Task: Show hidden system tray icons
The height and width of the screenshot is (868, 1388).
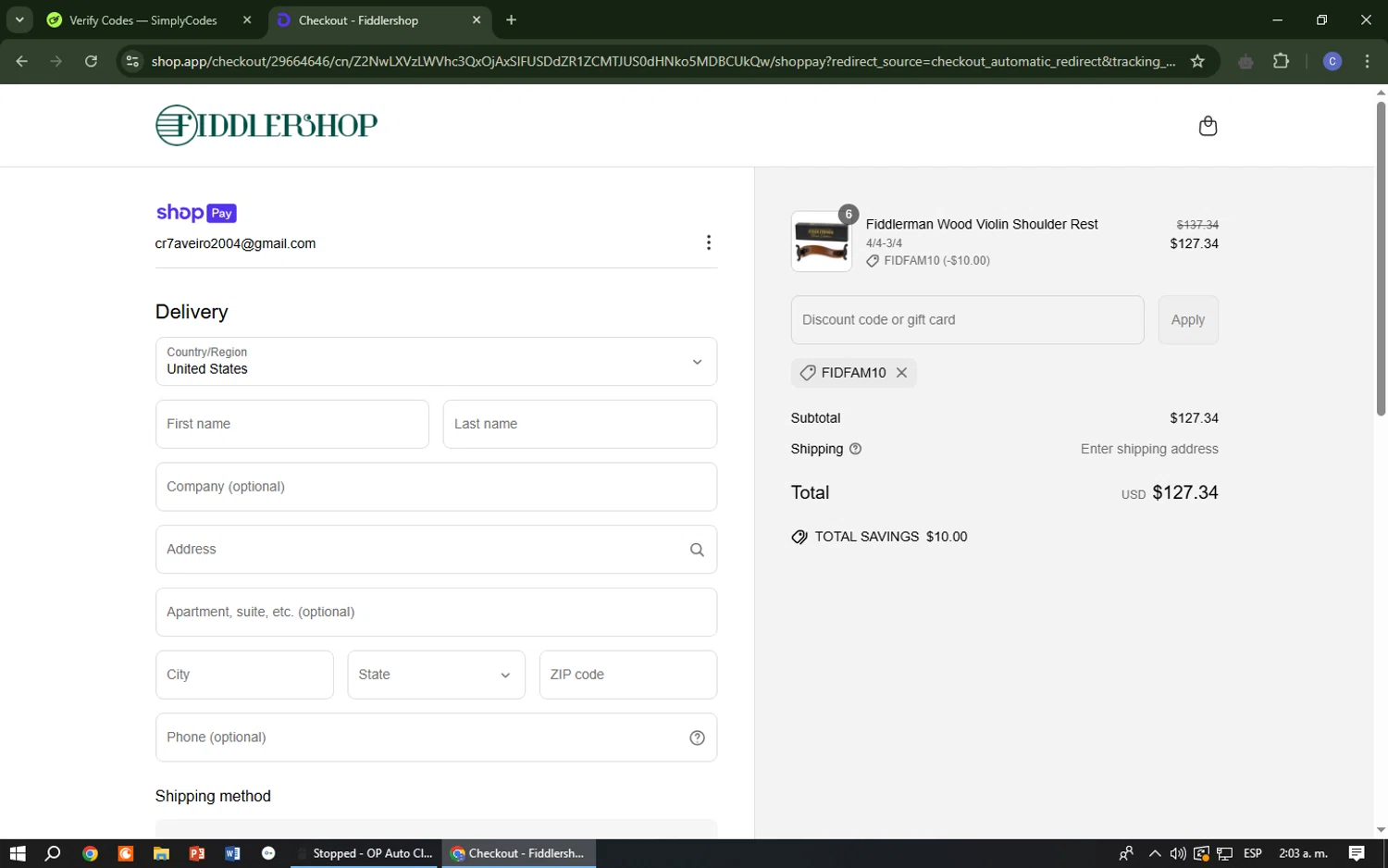Action: tap(1154, 853)
